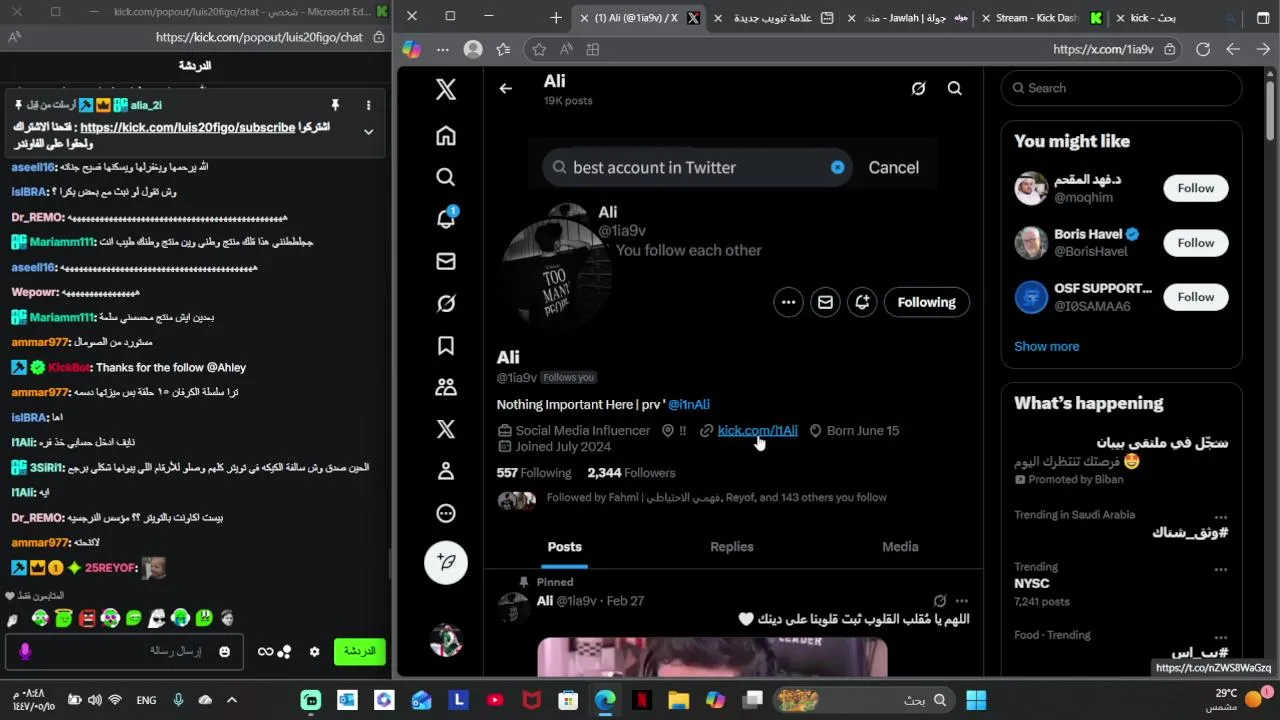Follow د.فهد المقحم

point(1195,188)
